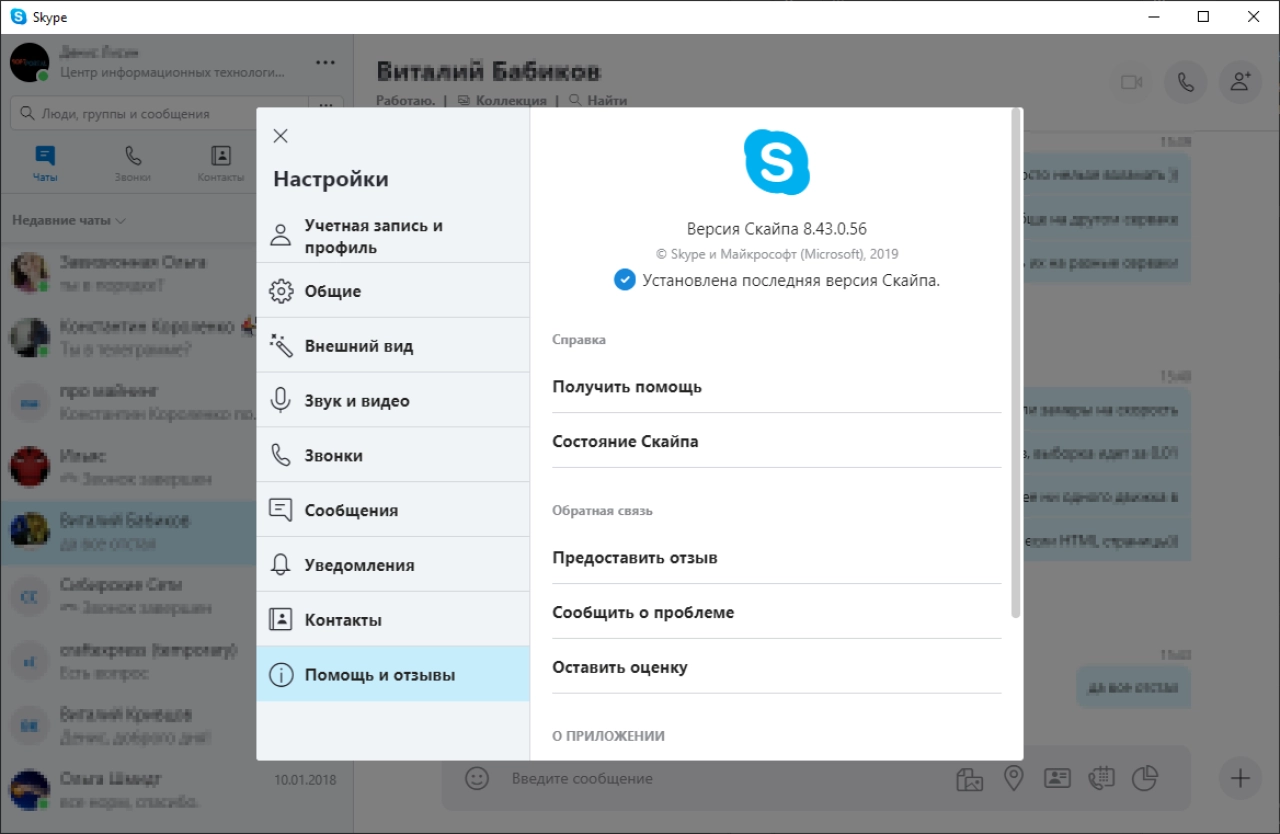
Task: Open the Chats (Чаты) tab
Action: click(45, 164)
